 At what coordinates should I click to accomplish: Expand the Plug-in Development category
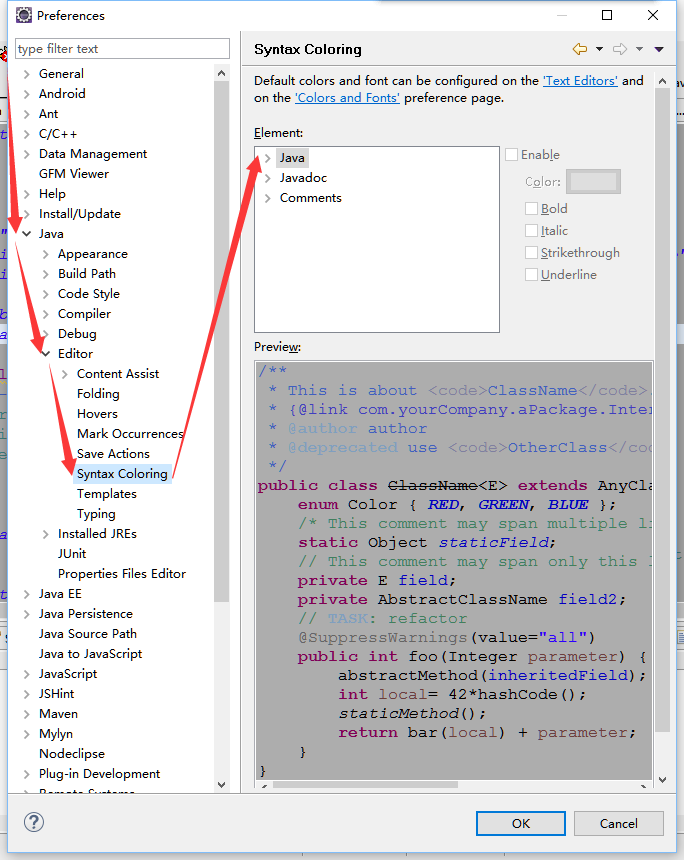tap(26, 774)
